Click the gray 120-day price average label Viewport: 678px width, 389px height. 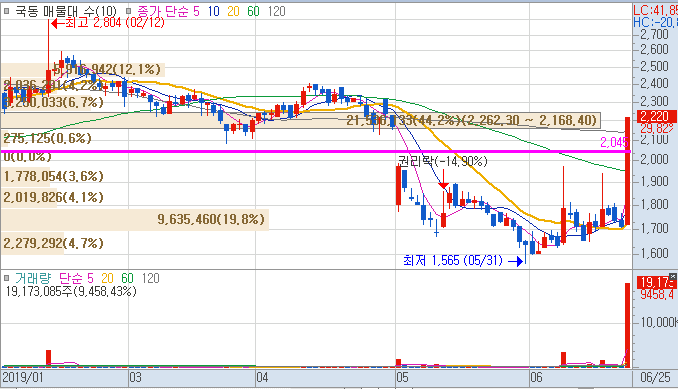click(x=277, y=11)
